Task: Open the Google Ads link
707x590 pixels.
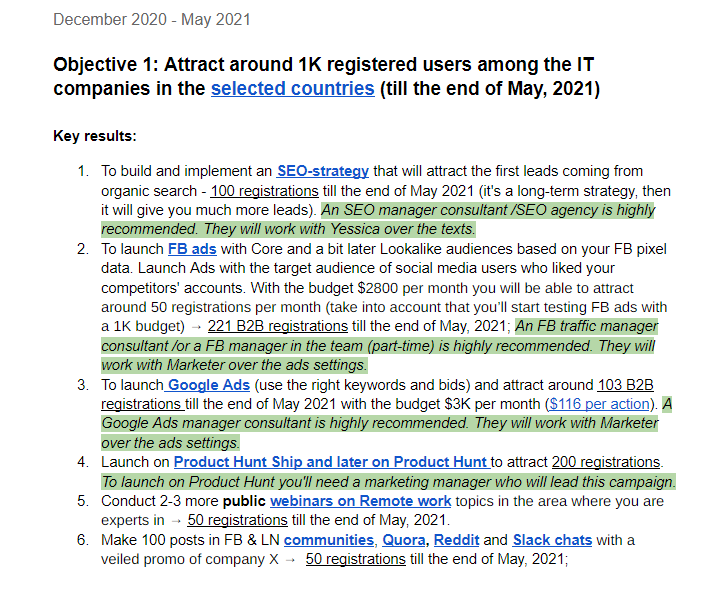Action: pos(209,385)
